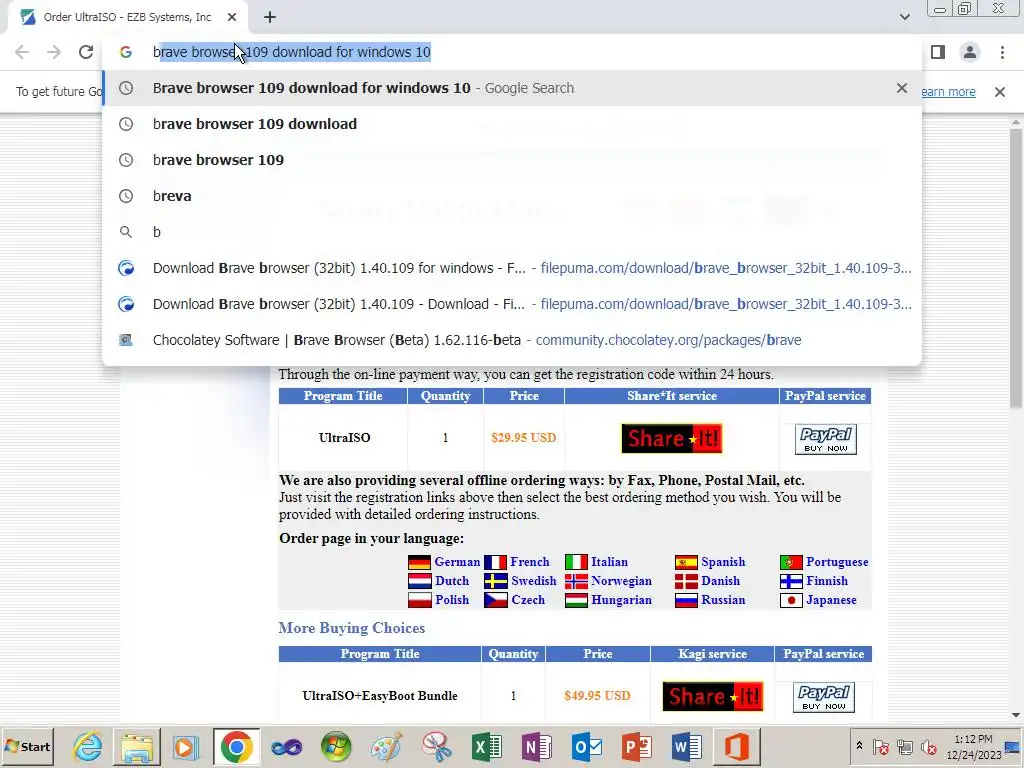
Task: Open the Paint palette icon on taskbar
Action: [x=386, y=746]
